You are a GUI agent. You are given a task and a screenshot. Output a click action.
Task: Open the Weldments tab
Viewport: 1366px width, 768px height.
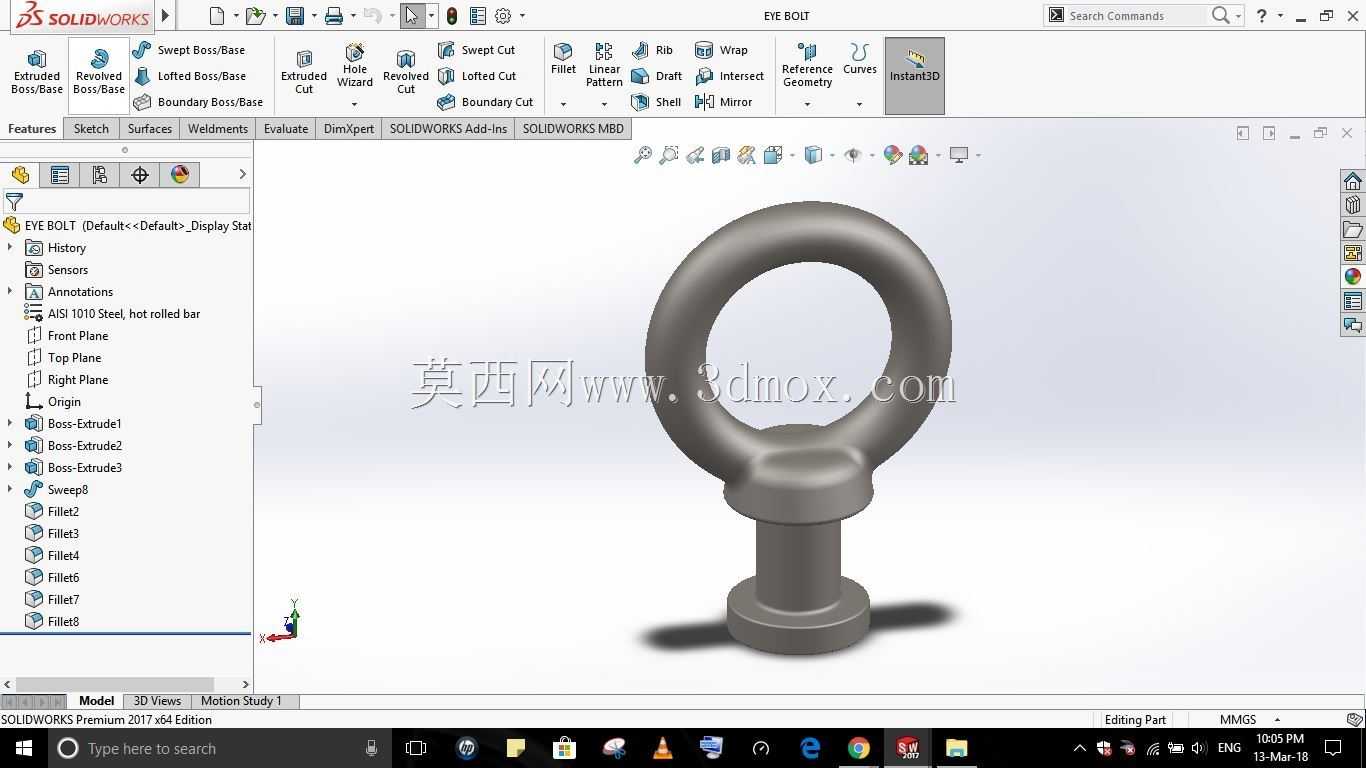coord(218,129)
